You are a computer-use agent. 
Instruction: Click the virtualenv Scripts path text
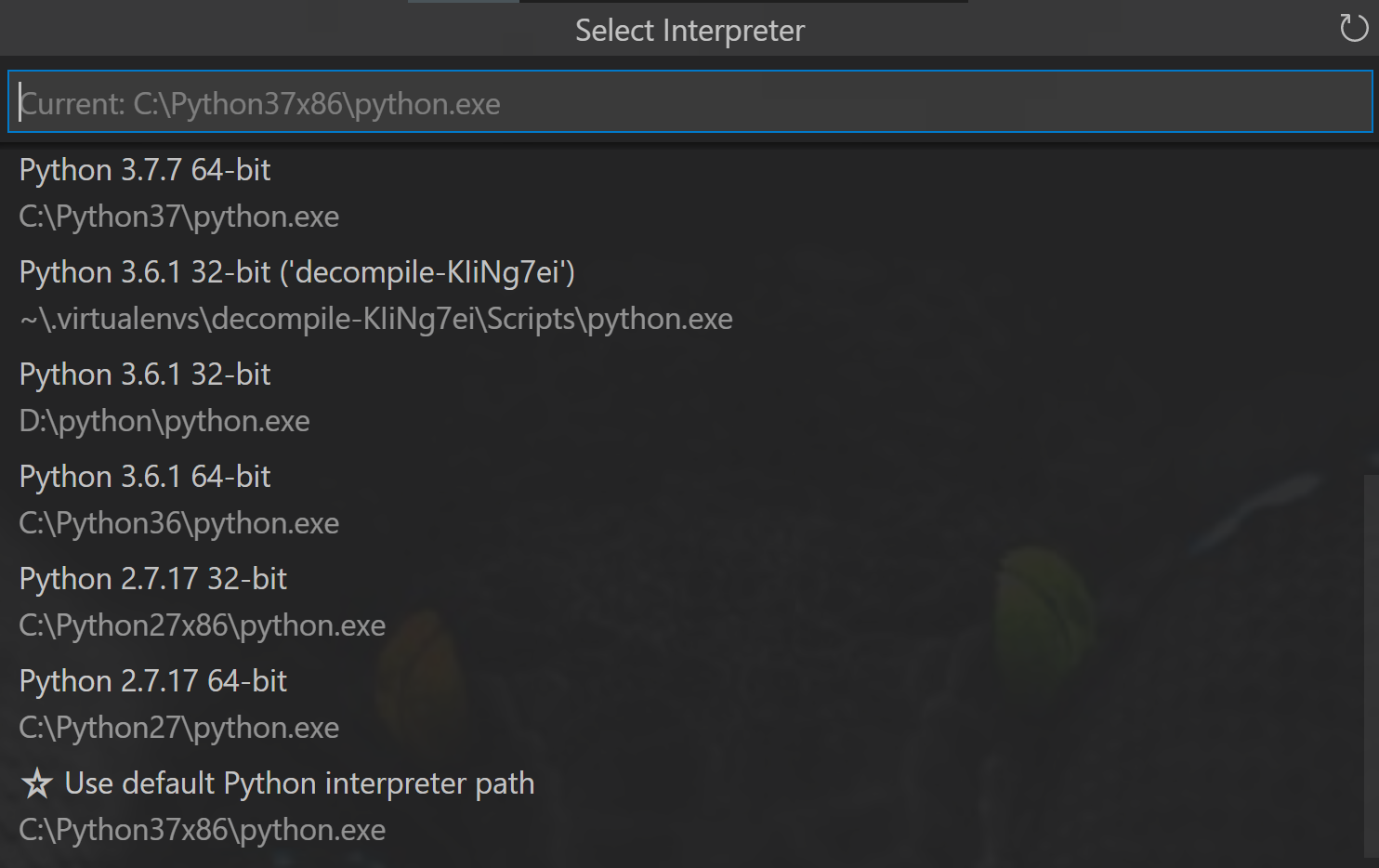[374, 318]
